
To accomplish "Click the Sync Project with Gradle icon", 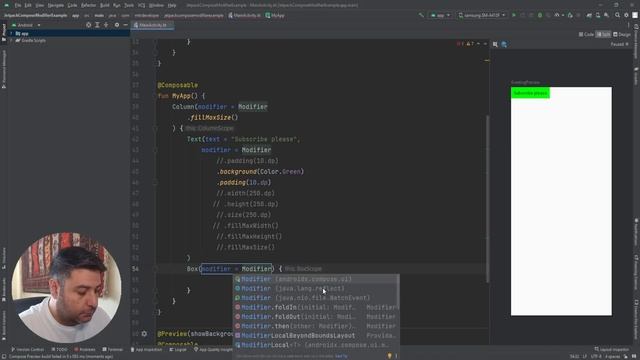I will [589, 15].
